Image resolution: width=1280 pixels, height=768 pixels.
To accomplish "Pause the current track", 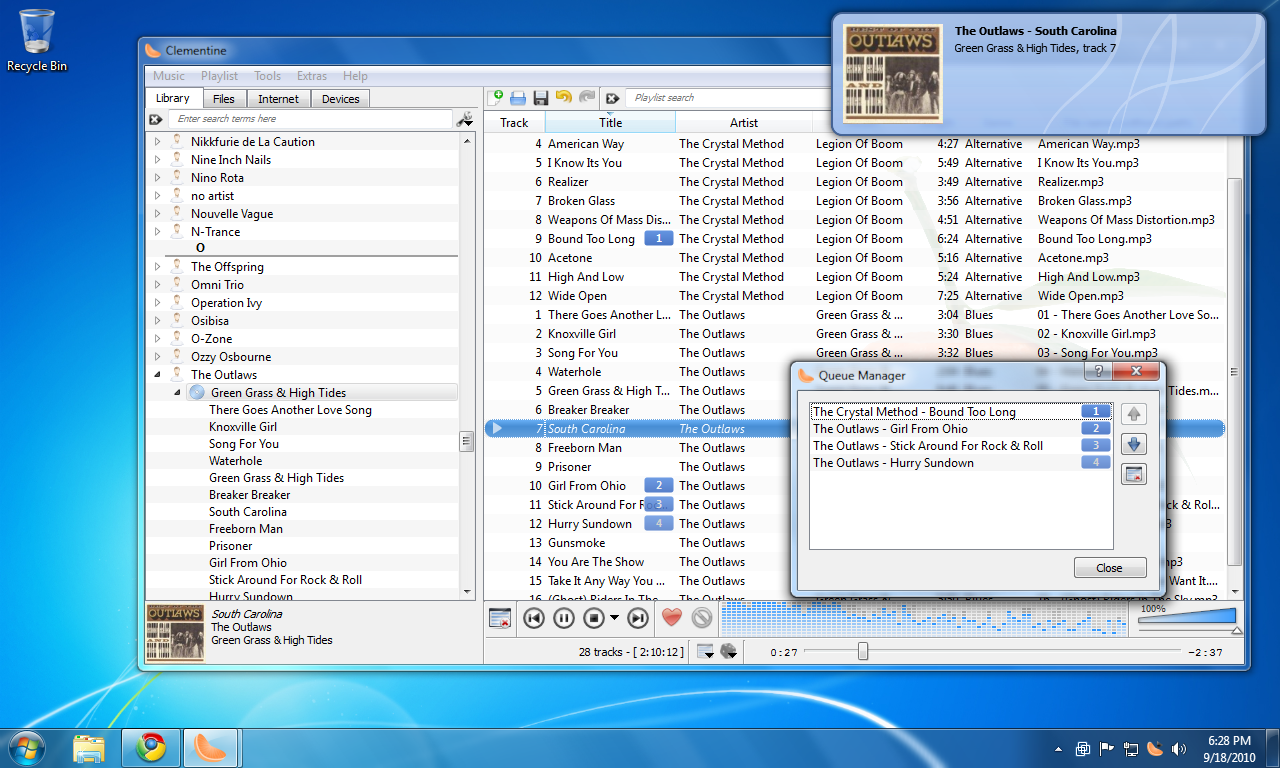I will pos(564,618).
